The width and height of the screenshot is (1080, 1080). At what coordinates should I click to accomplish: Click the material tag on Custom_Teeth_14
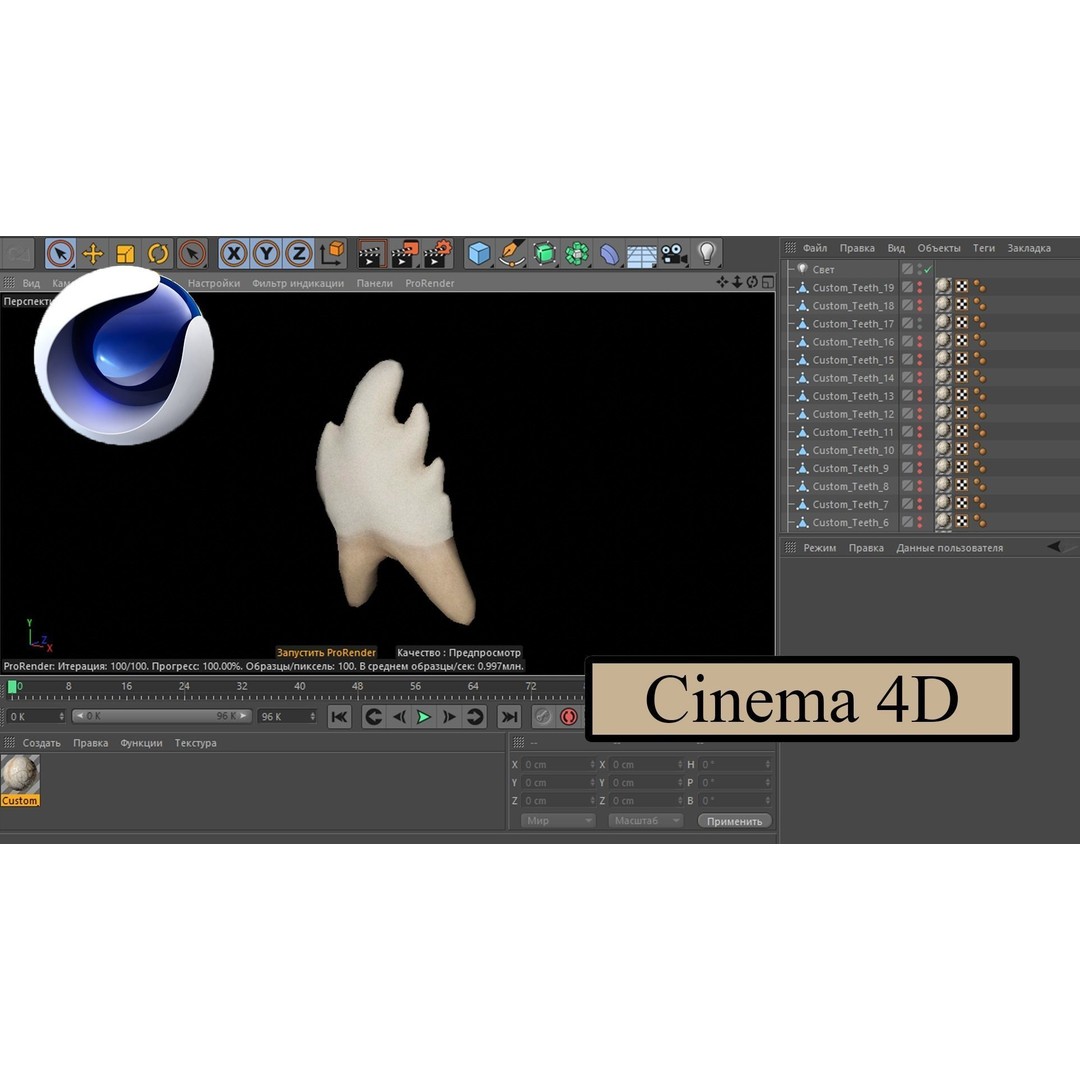(943, 377)
